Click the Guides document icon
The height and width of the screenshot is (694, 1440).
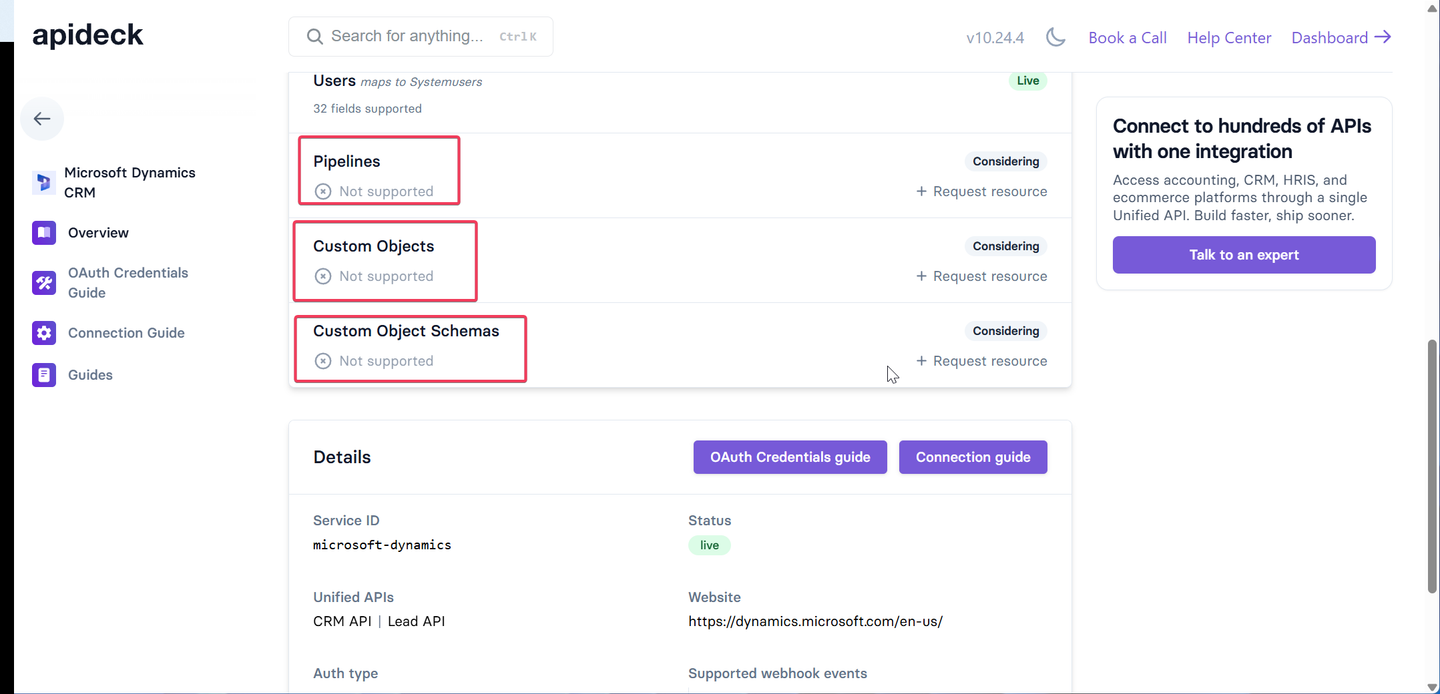click(x=44, y=375)
